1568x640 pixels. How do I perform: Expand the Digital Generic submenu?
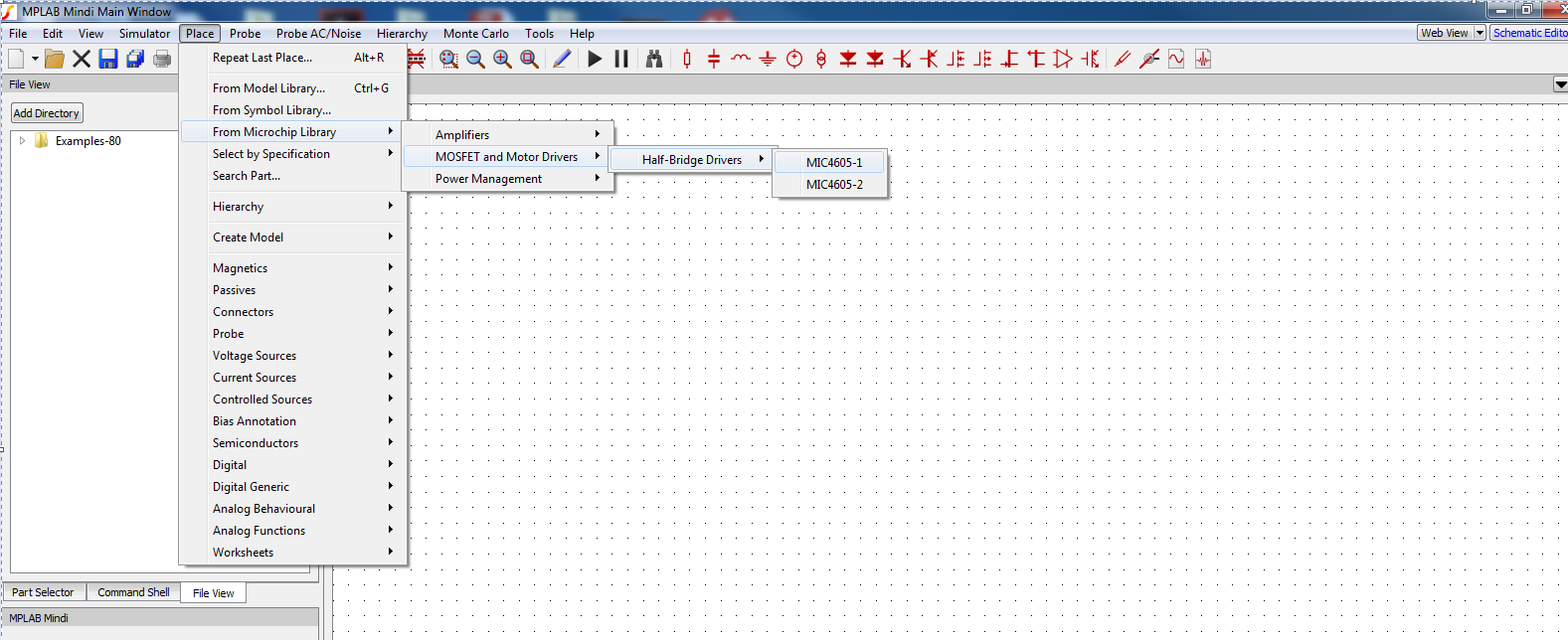point(293,487)
